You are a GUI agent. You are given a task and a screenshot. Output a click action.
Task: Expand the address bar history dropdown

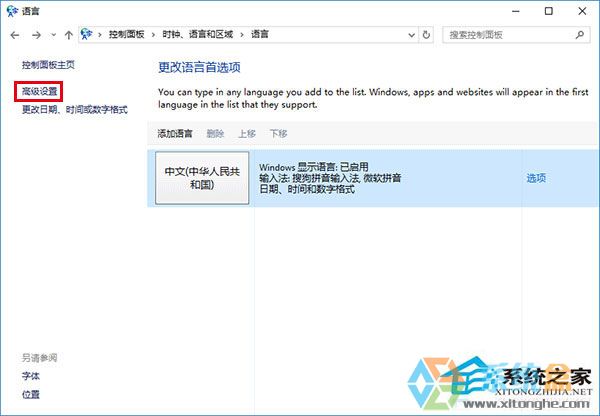click(x=411, y=35)
